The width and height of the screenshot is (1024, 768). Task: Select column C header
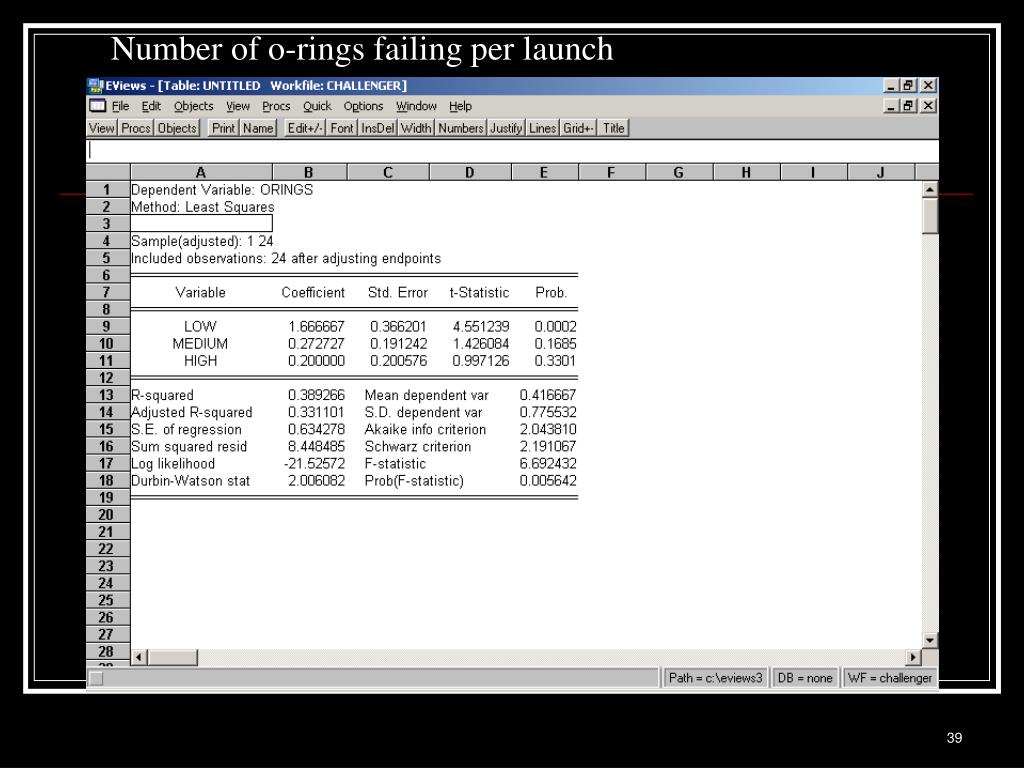tap(388, 172)
